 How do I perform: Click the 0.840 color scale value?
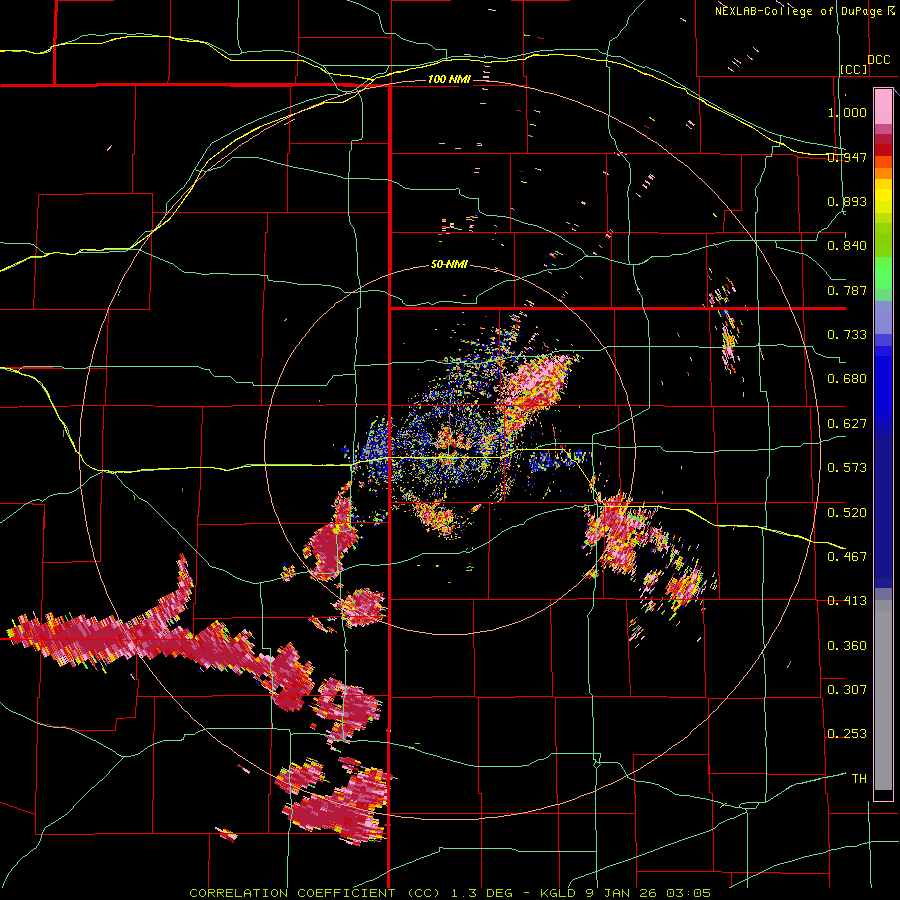pos(847,246)
